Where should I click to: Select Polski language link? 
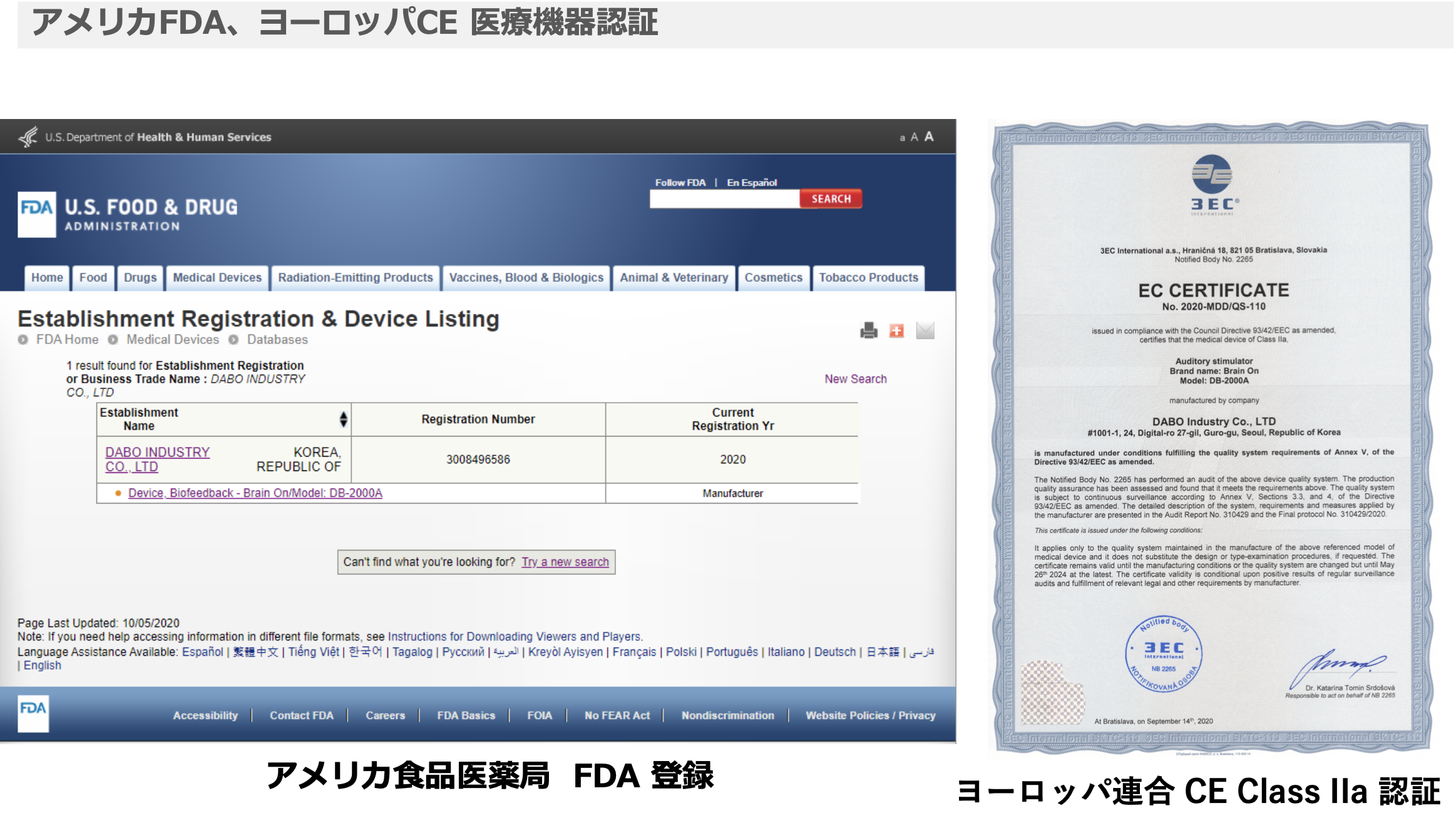click(681, 652)
